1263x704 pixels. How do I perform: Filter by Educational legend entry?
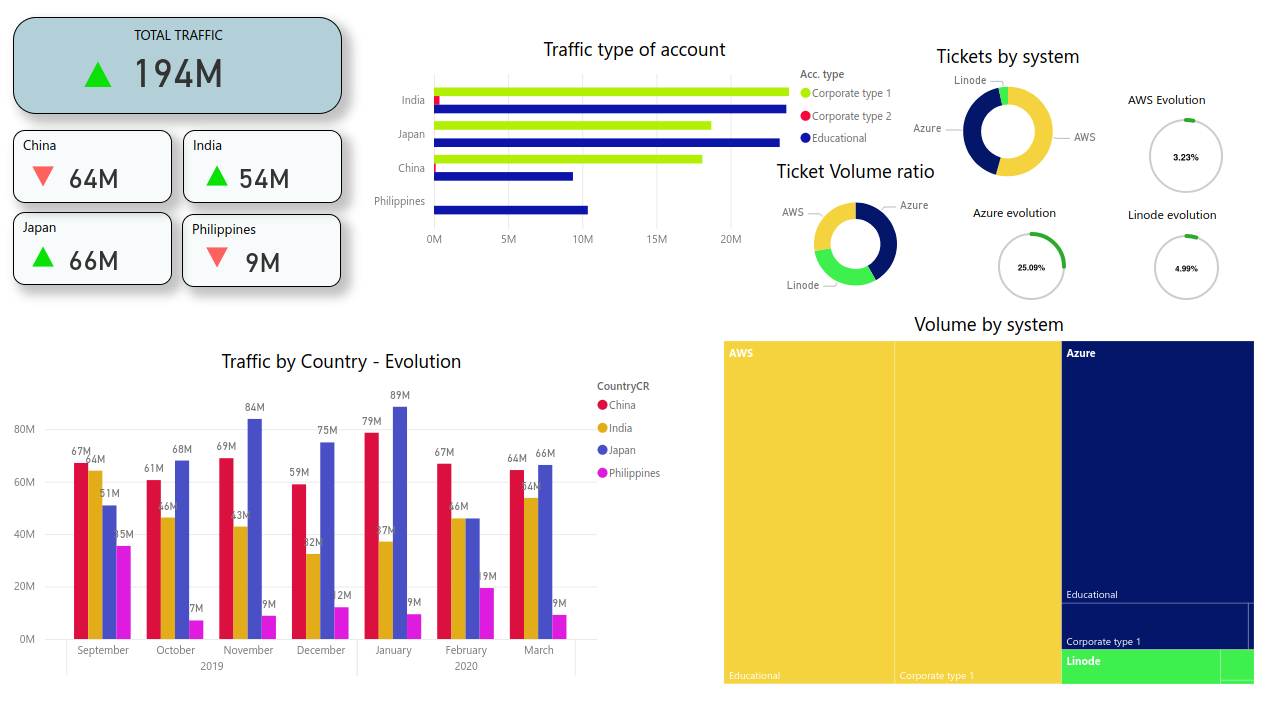pos(838,138)
